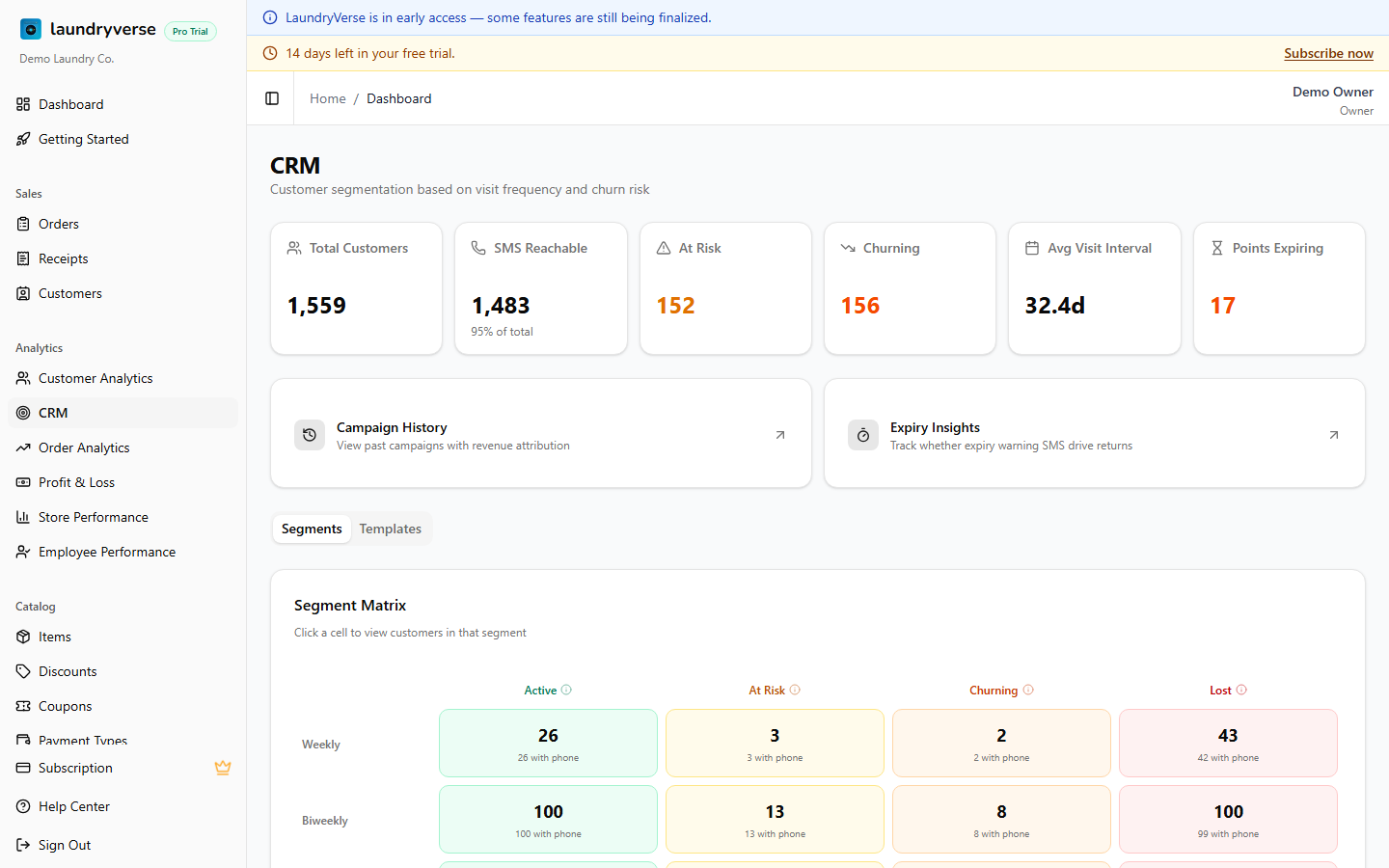Screen dimensions: 1389x868
Task: Click the Store Performance bar chart icon
Action: pos(23,517)
